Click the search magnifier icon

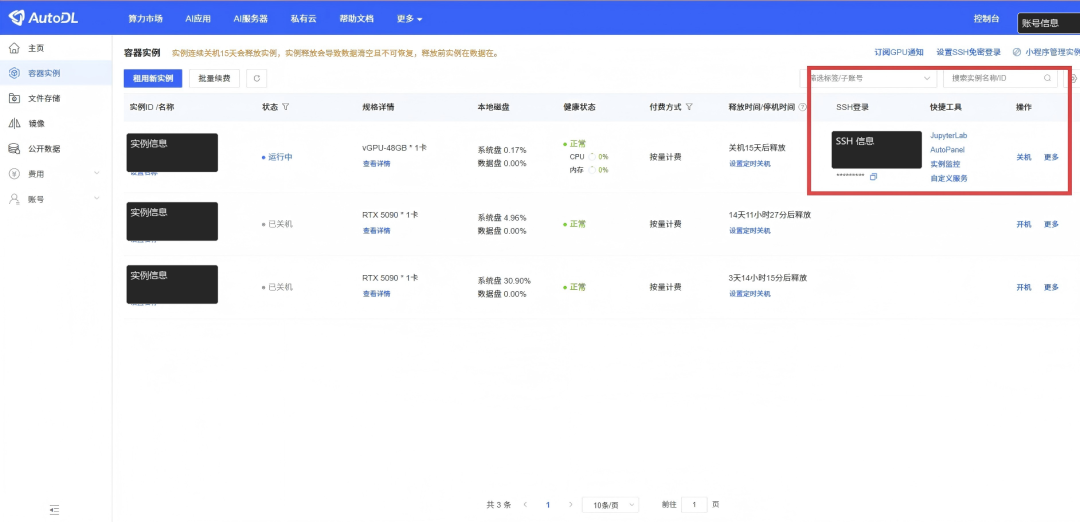pyautogui.click(x=1048, y=79)
